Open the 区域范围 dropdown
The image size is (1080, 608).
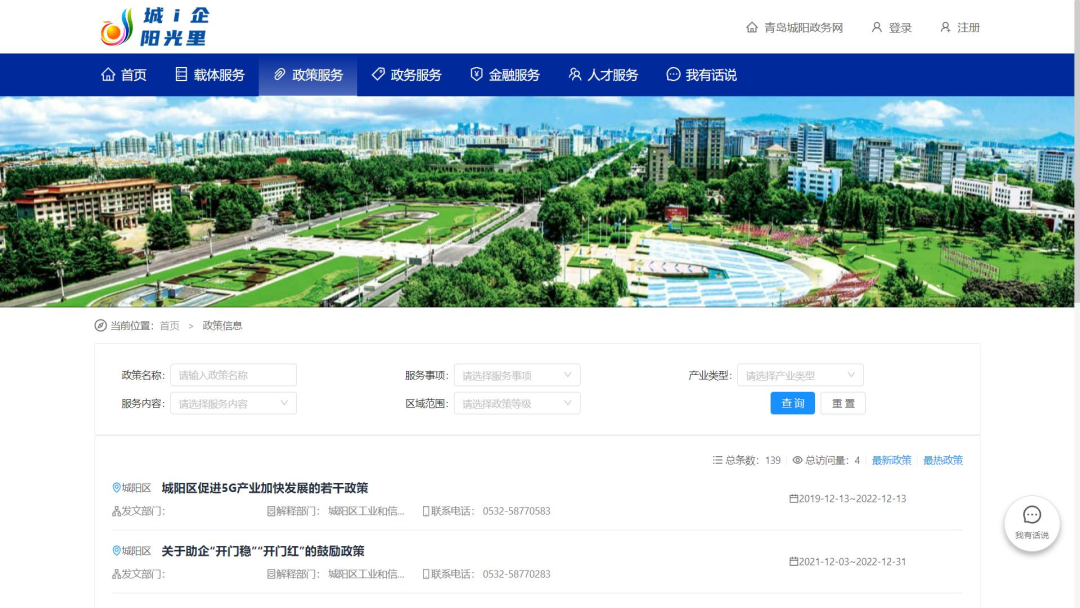pos(516,403)
